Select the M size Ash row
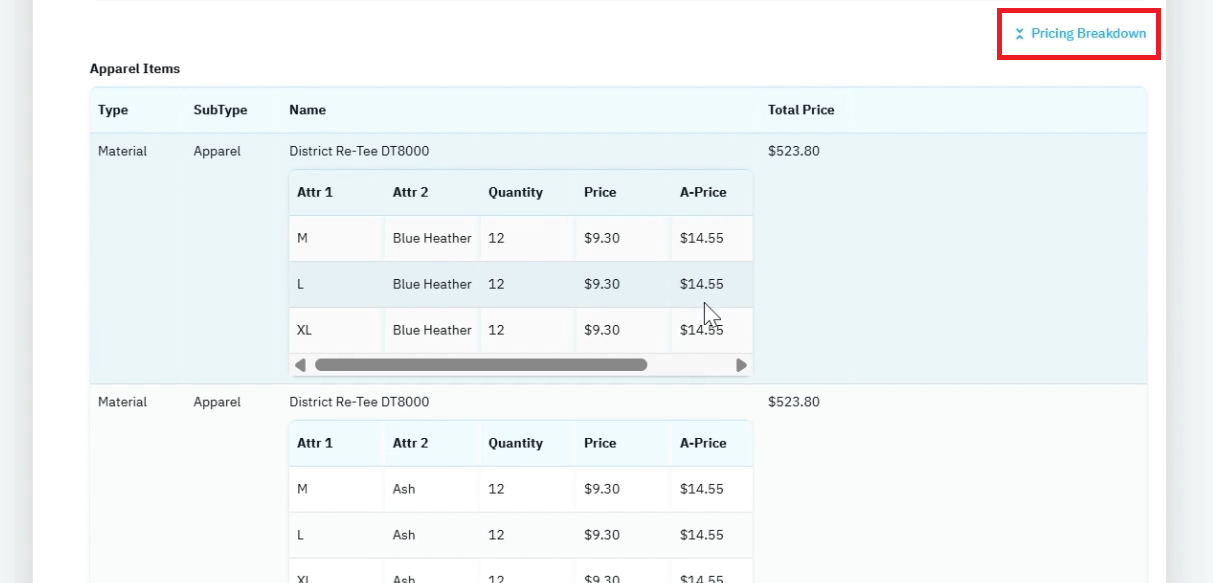 click(521, 489)
